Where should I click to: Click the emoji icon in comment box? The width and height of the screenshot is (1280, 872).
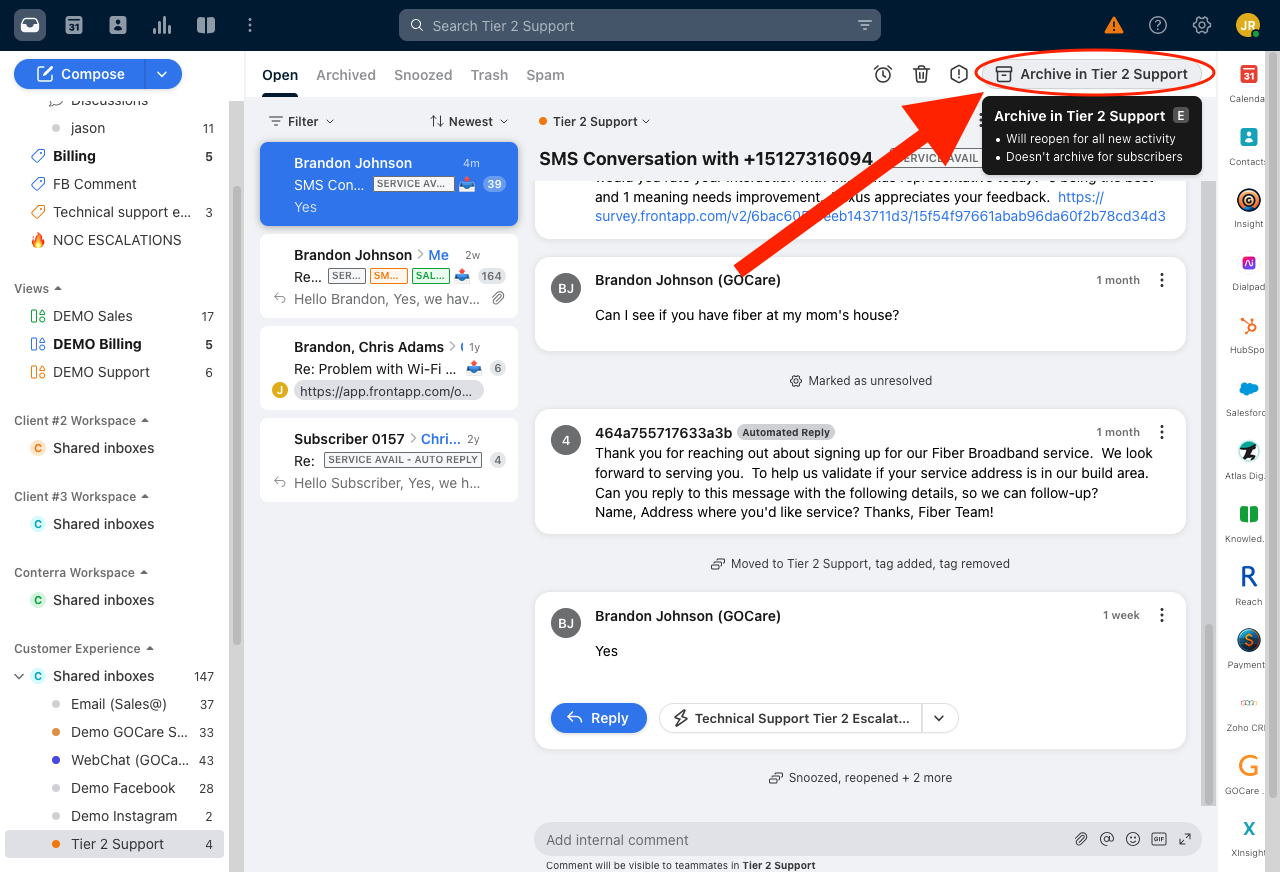[1133, 839]
